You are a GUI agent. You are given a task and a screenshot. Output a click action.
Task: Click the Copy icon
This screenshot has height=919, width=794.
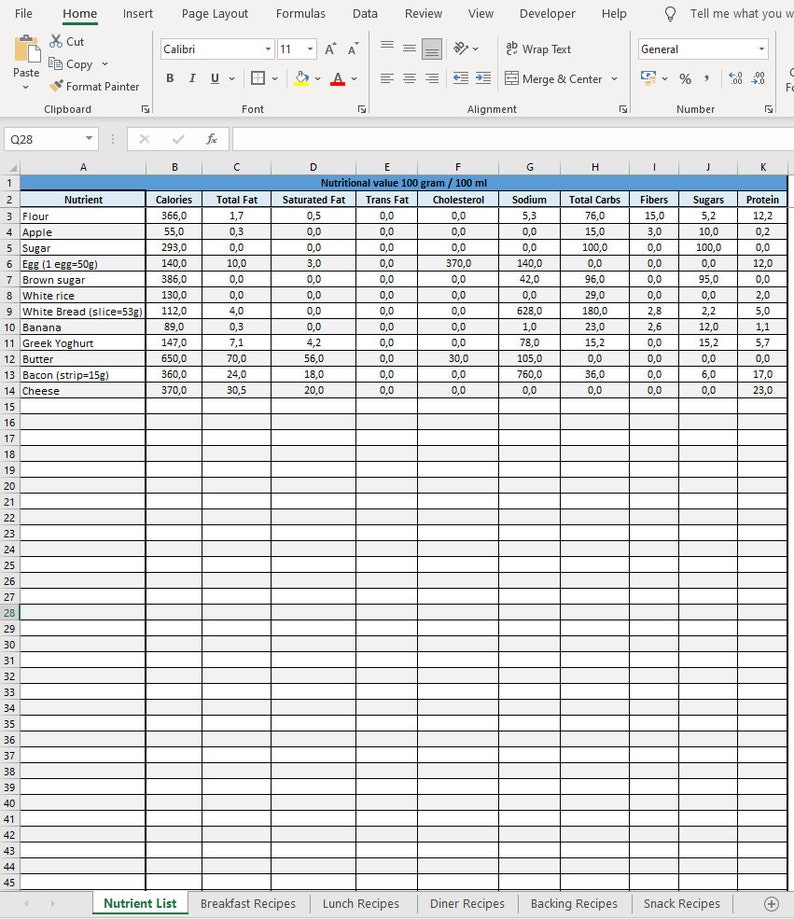click(x=55, y=63)
